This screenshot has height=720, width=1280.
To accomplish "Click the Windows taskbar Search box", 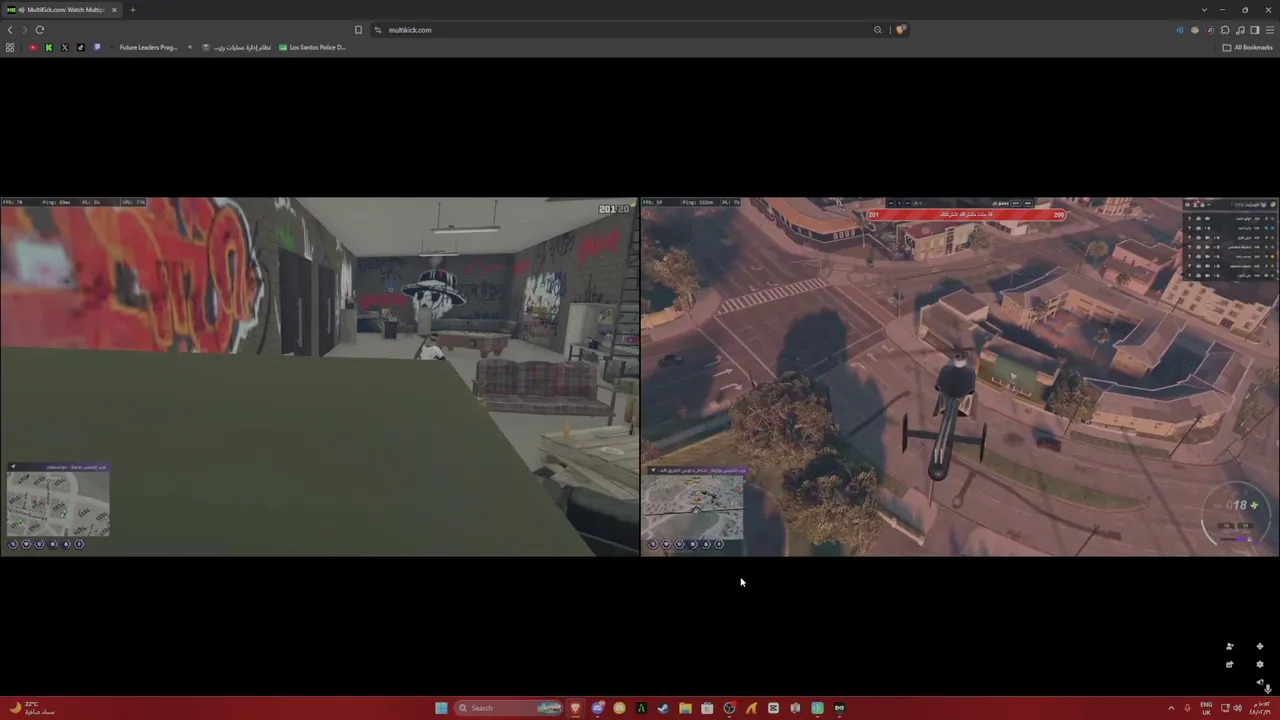I will 509,708.
